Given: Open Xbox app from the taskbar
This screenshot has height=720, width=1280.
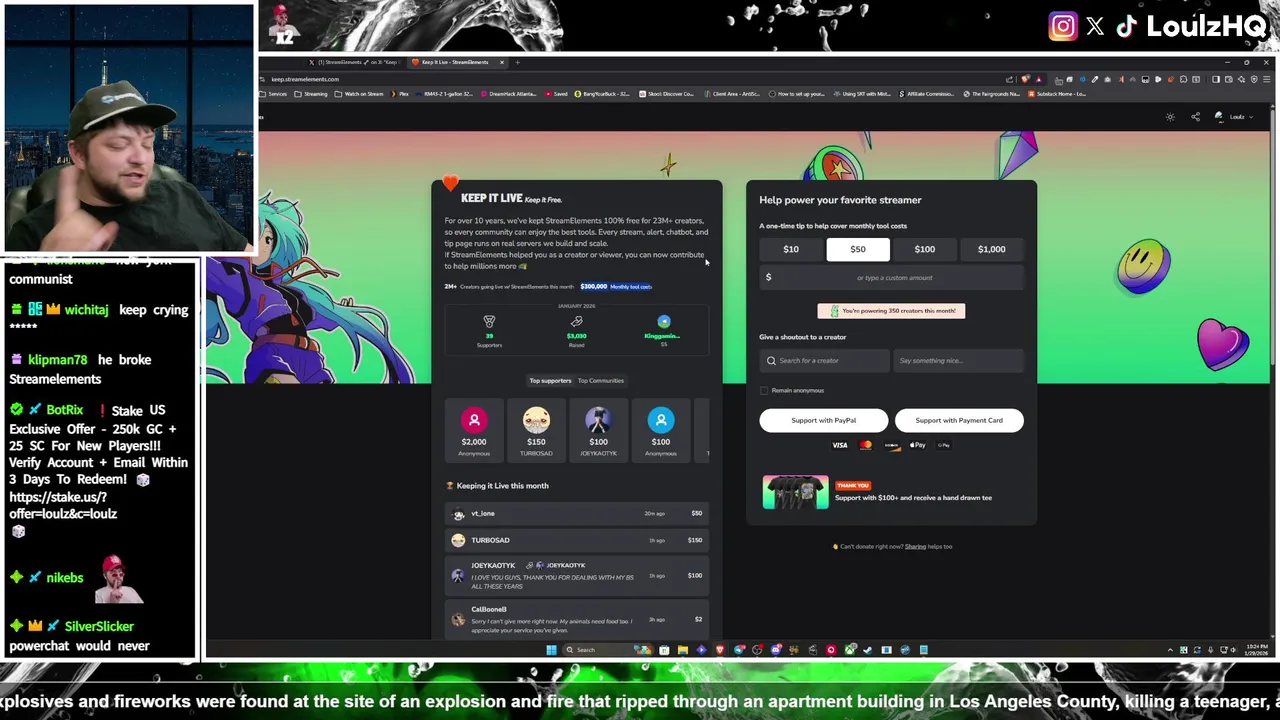Looking at the screenshot, I should tap(849, 650).
